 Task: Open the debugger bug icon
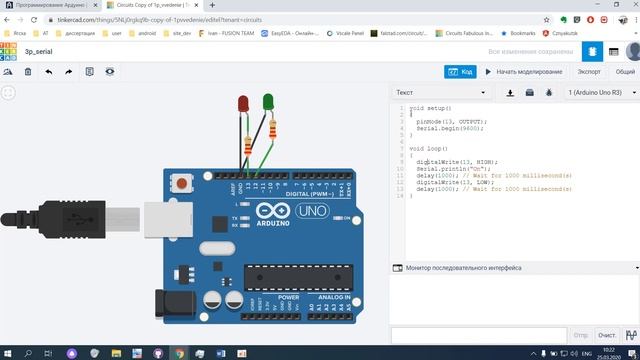549,93
